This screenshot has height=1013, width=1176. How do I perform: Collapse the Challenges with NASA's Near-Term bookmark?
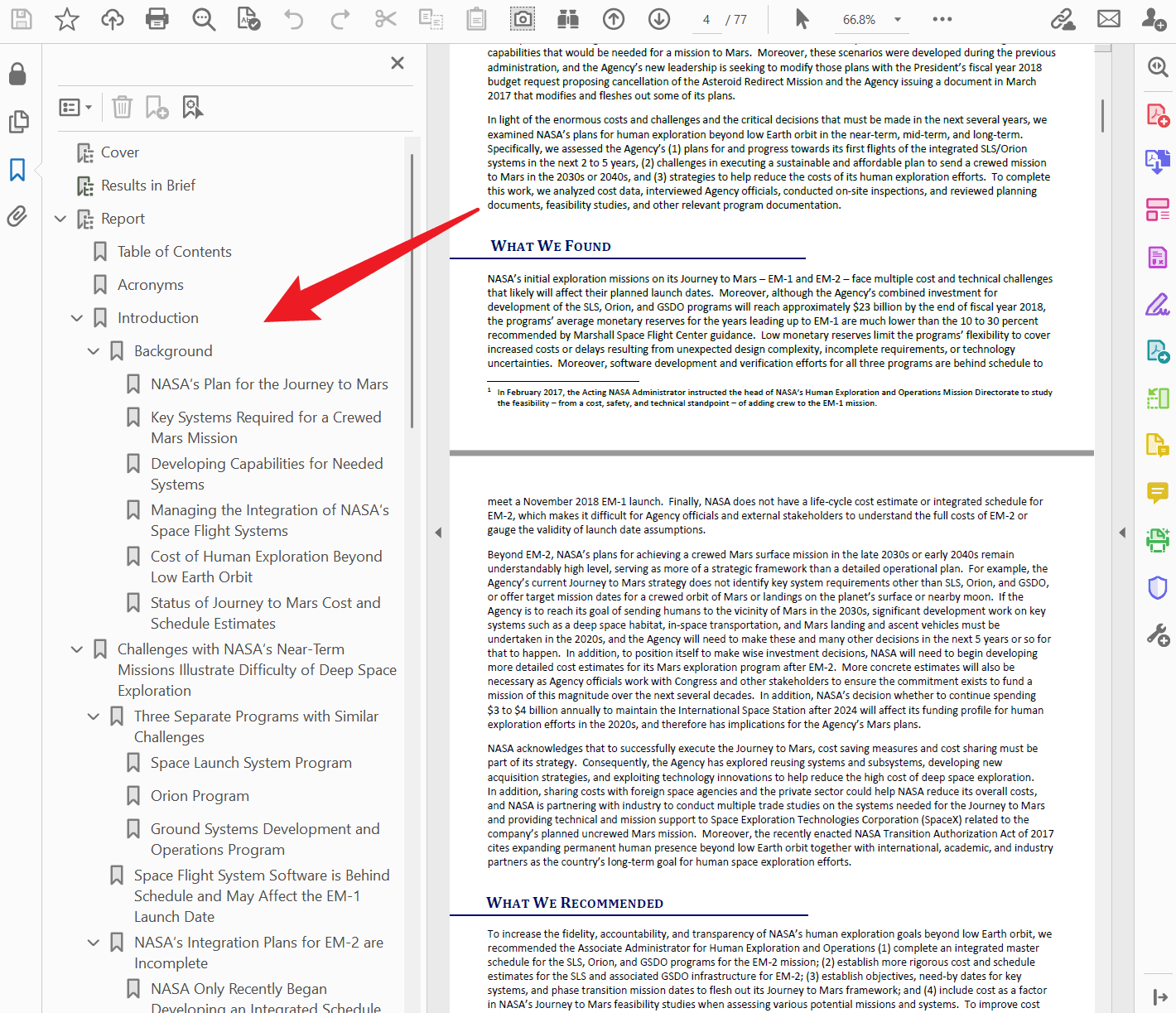point(77,649)
